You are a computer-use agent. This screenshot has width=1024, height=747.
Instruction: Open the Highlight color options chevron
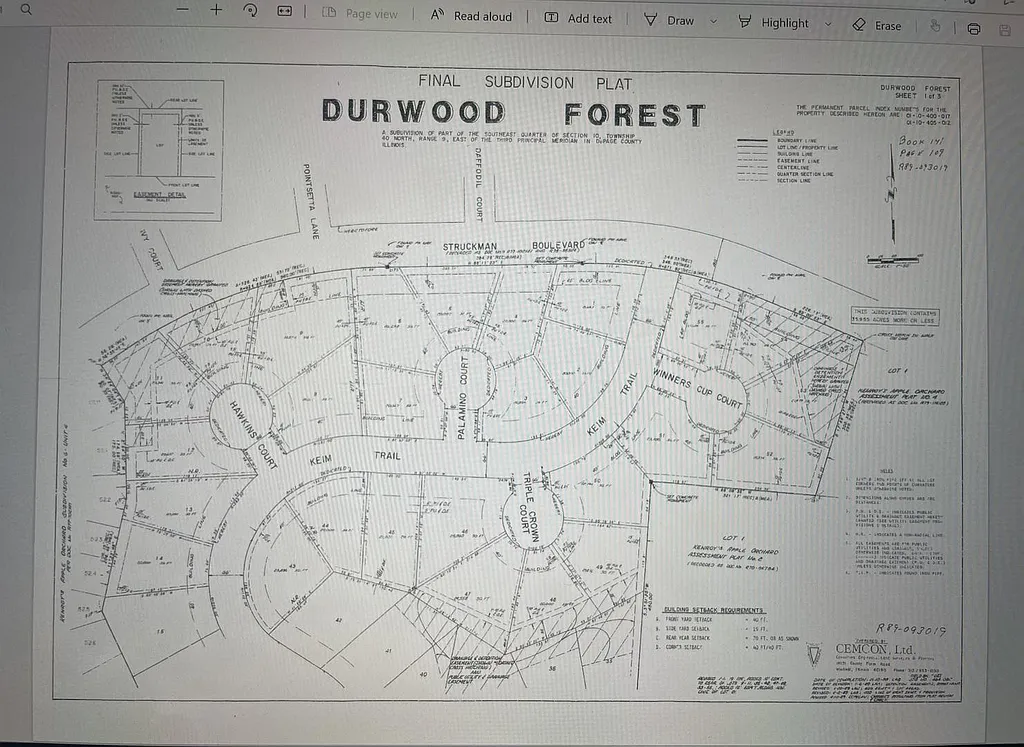point(826,23)
